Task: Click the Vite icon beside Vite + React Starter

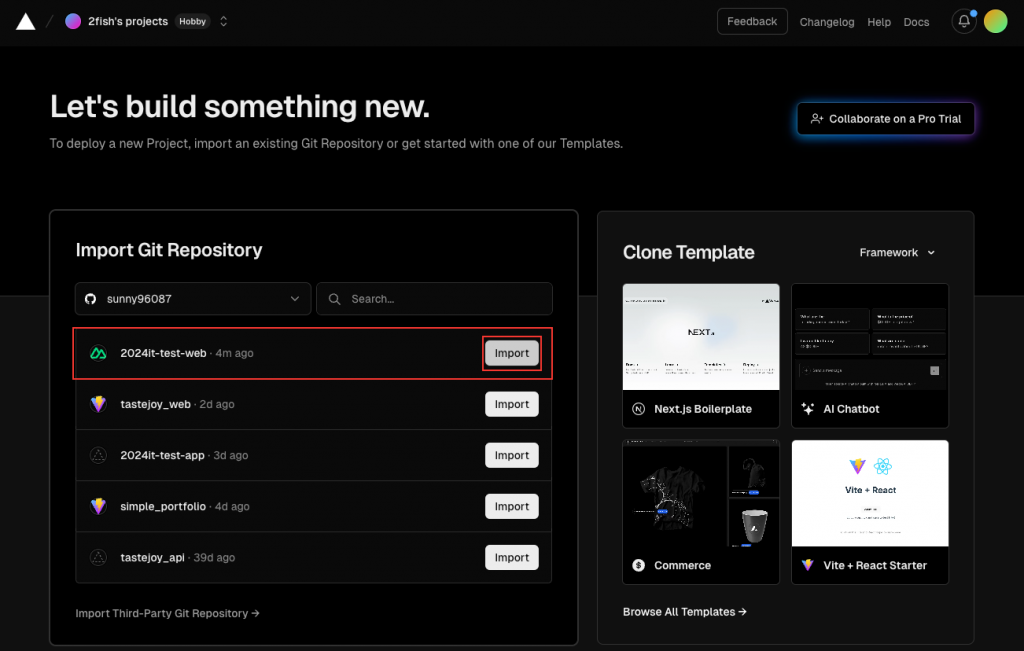Action: click(808, 565)
